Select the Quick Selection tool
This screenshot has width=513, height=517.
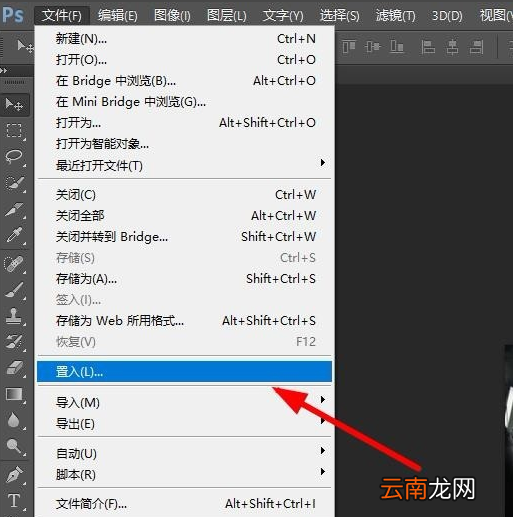tap(14, 183)
